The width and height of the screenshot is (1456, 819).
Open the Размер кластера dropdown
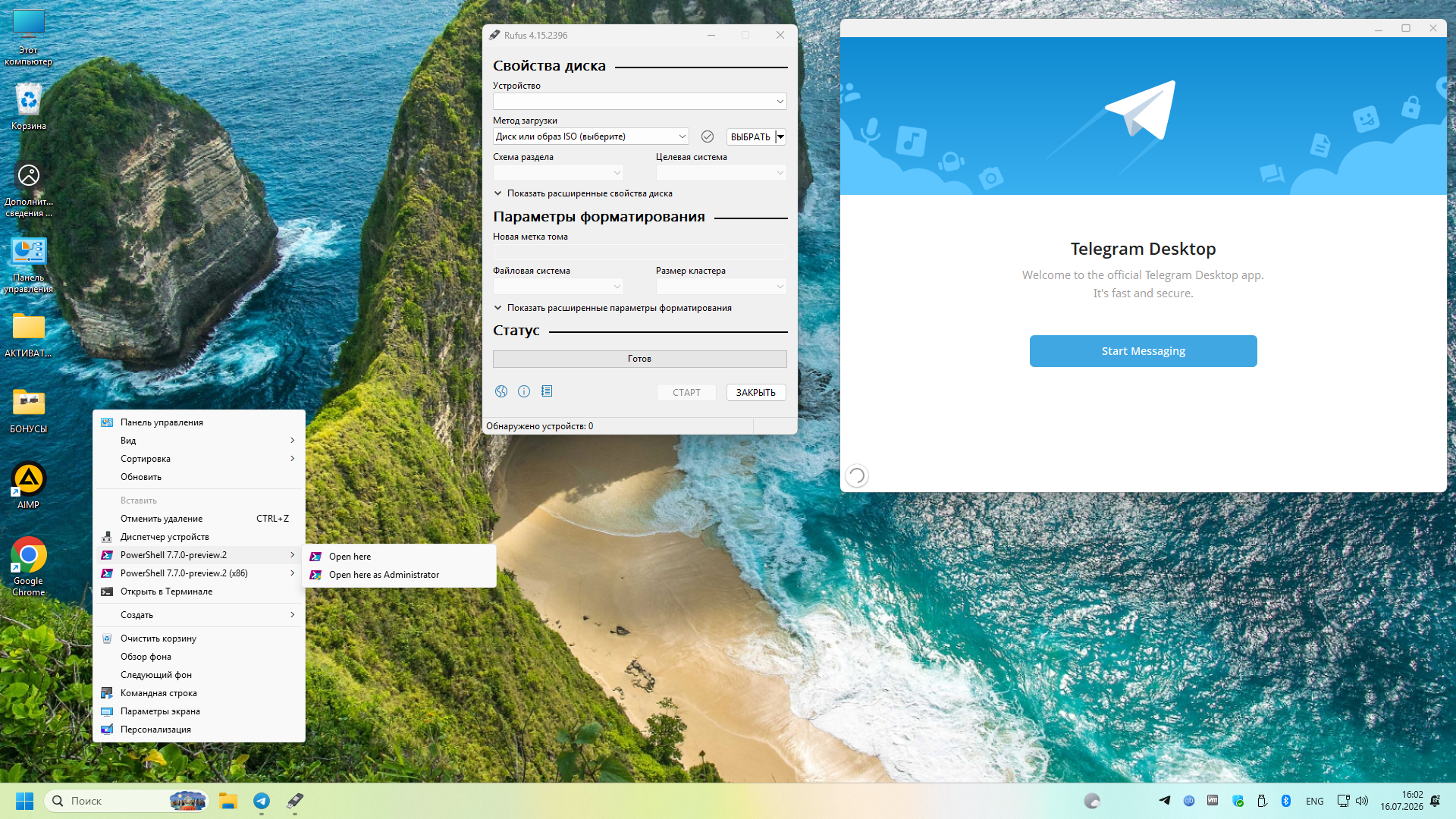point(721,287)
